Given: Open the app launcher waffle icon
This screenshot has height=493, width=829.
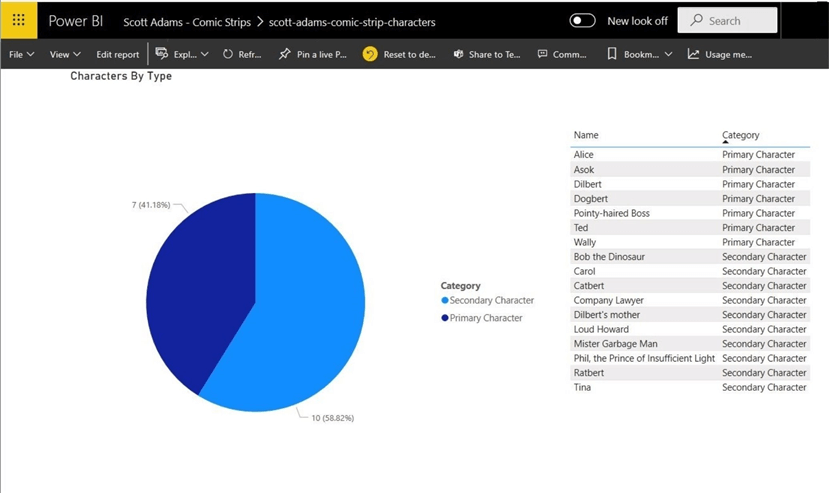Looking at the screenshot, I should (19, 20).
